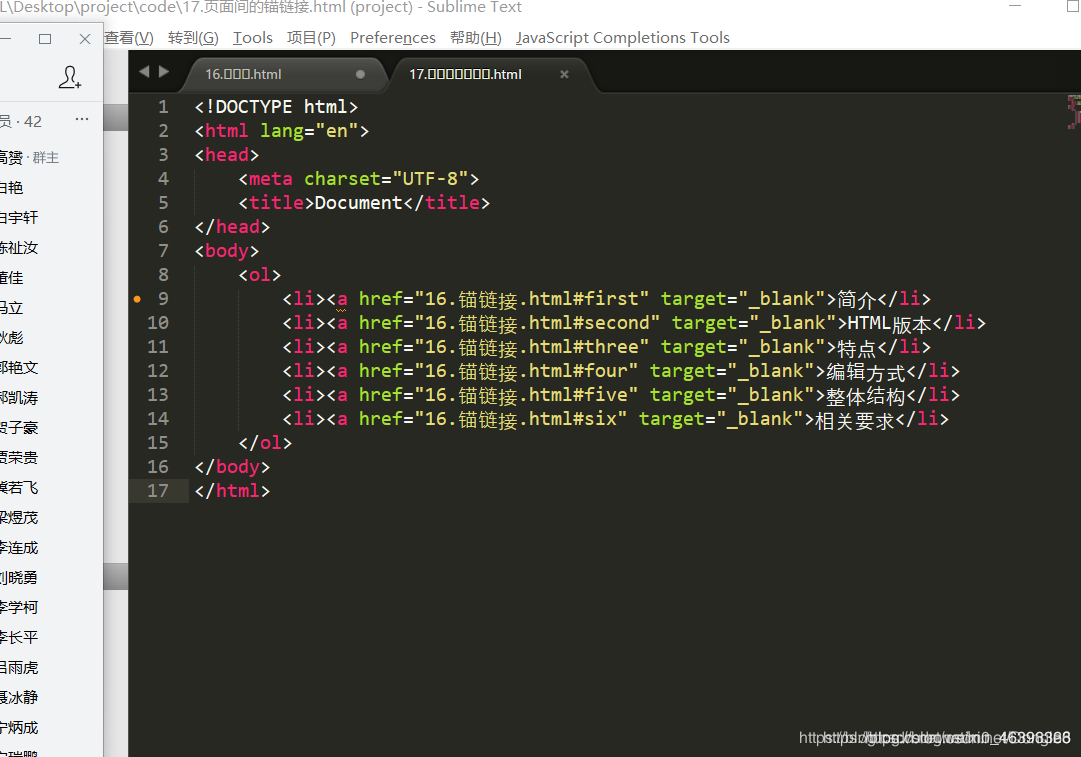Select member 艳文 in chat list
This screenshot has width=1081, height=757.
[19, 367]
